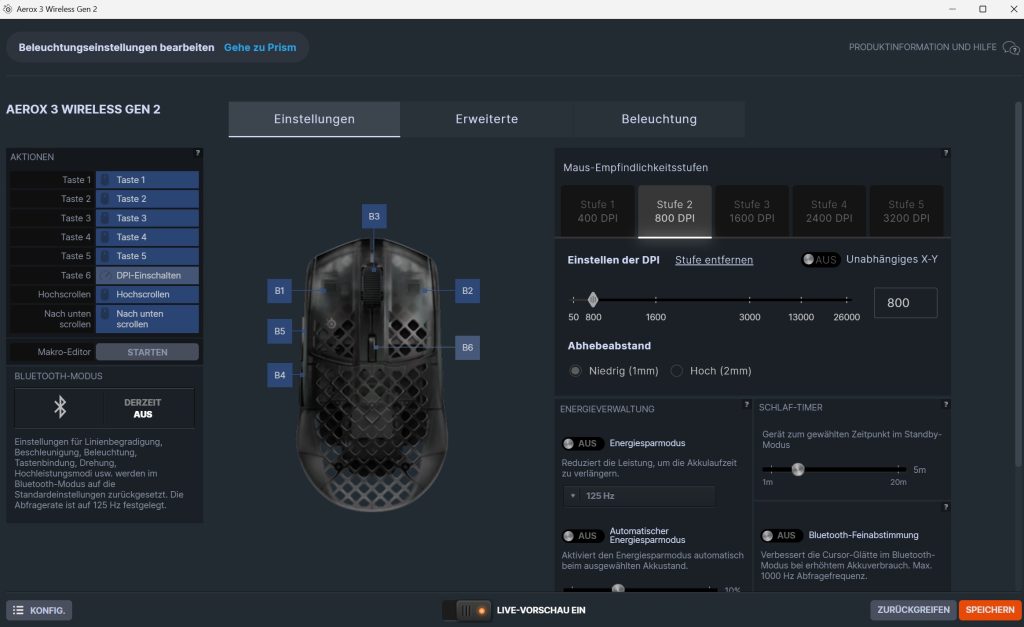Click help question mark for Schlaf-Timer
This screenshot has width=1024, height=627.
[x=945, y=404]
